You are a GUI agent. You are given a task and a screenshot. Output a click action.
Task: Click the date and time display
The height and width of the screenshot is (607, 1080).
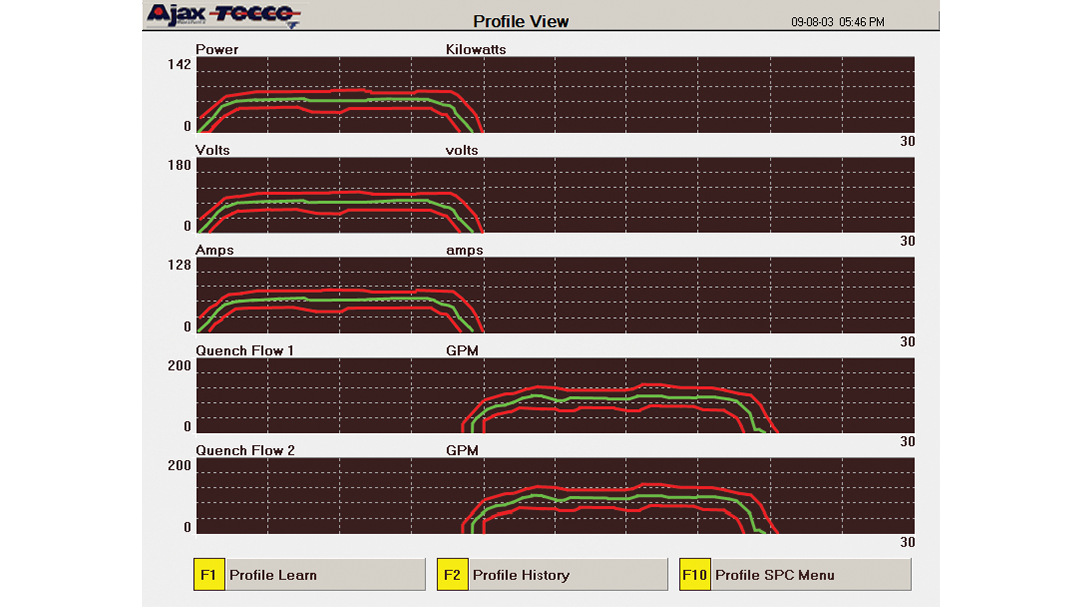[838, 22]
